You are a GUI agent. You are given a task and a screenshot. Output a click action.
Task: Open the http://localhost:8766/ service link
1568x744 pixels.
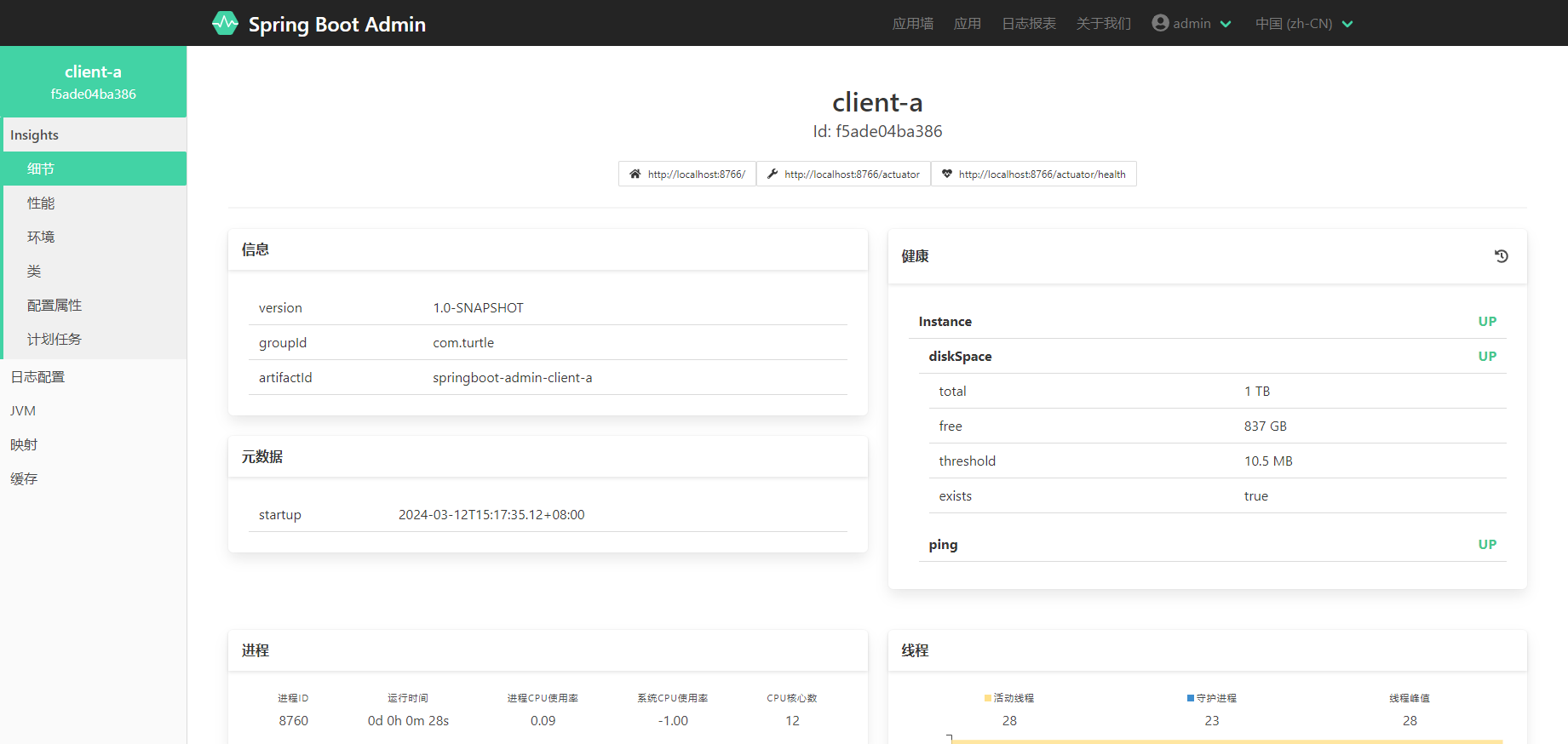coord(687,174)
